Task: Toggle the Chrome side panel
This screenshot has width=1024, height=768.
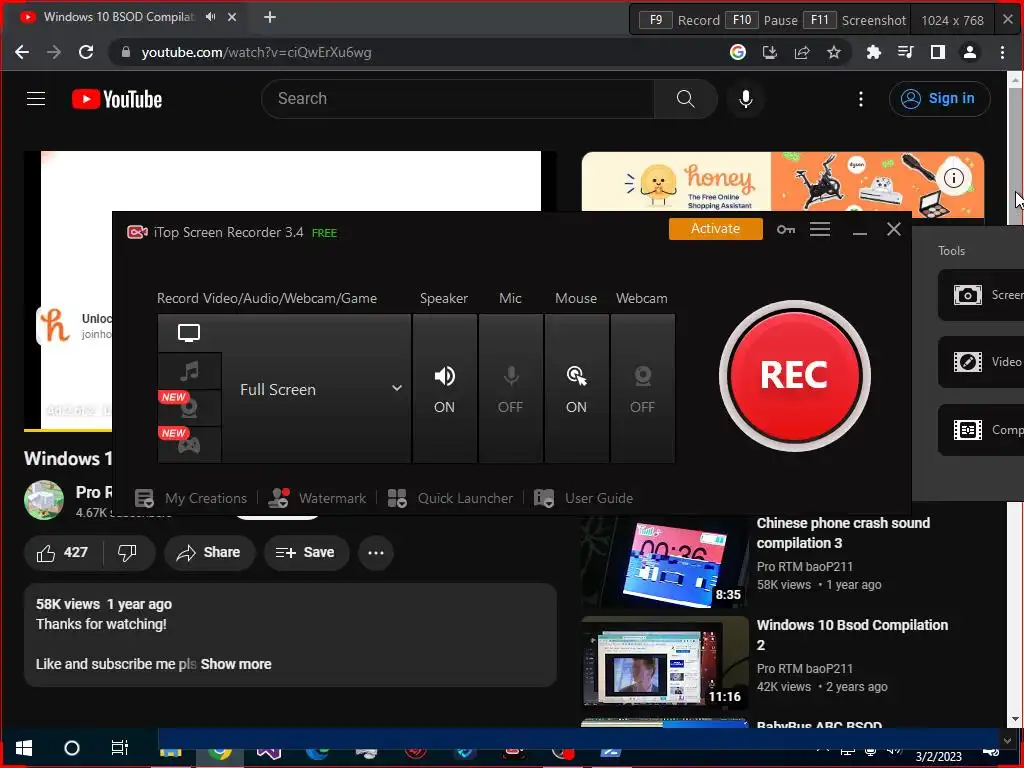Action: click(938, 52)
